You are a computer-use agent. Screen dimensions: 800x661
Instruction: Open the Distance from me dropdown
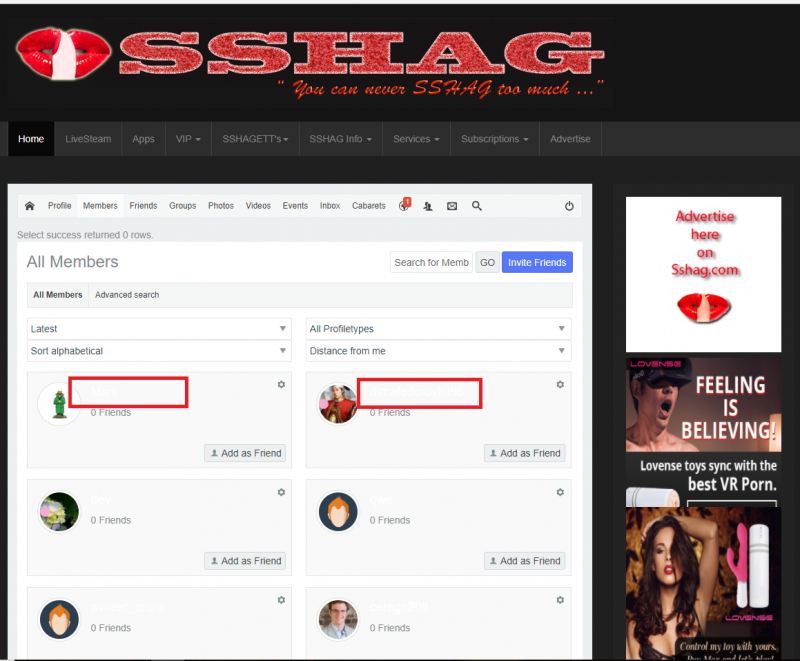point(438,351)
